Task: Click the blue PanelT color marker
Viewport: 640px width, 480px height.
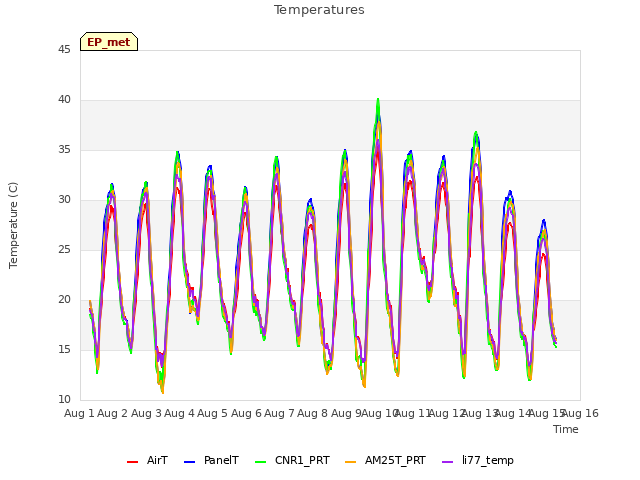Action: 189,462
